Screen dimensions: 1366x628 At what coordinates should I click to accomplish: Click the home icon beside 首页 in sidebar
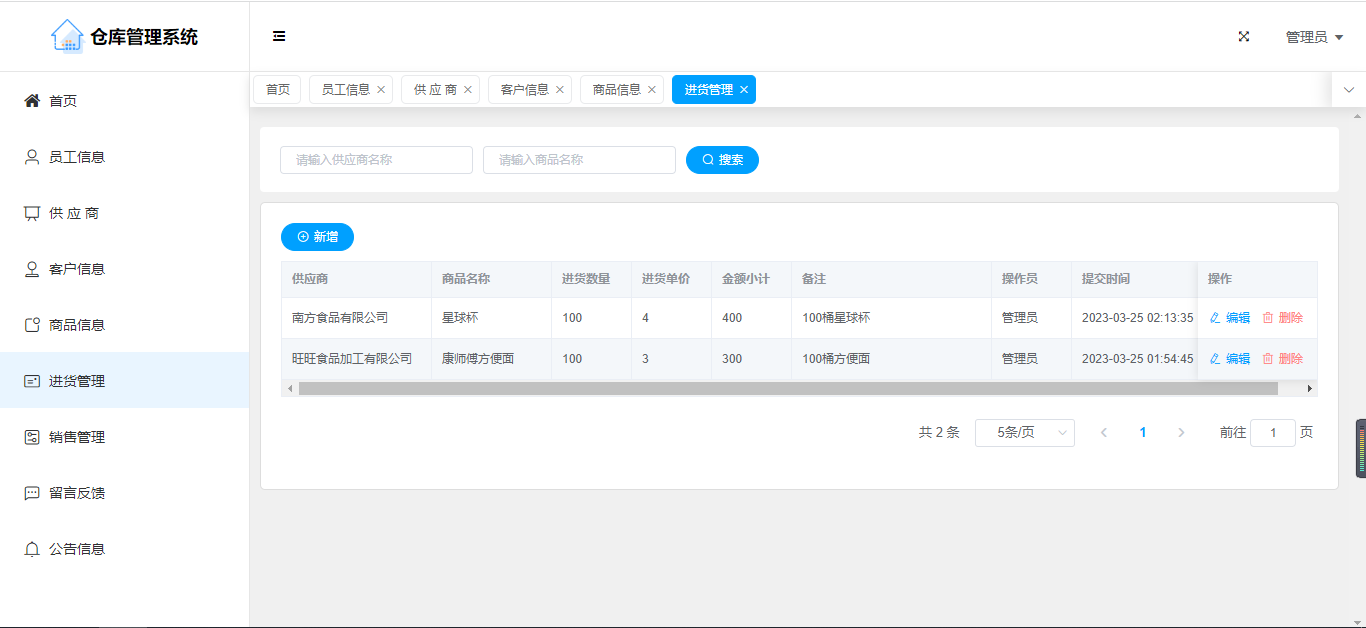tap(32, 101)
